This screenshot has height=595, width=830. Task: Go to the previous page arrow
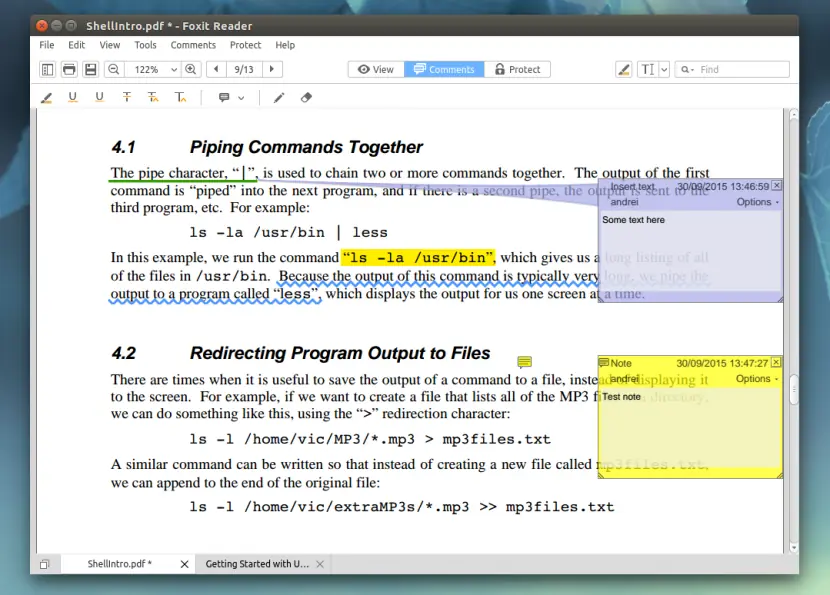coord(216,69)
